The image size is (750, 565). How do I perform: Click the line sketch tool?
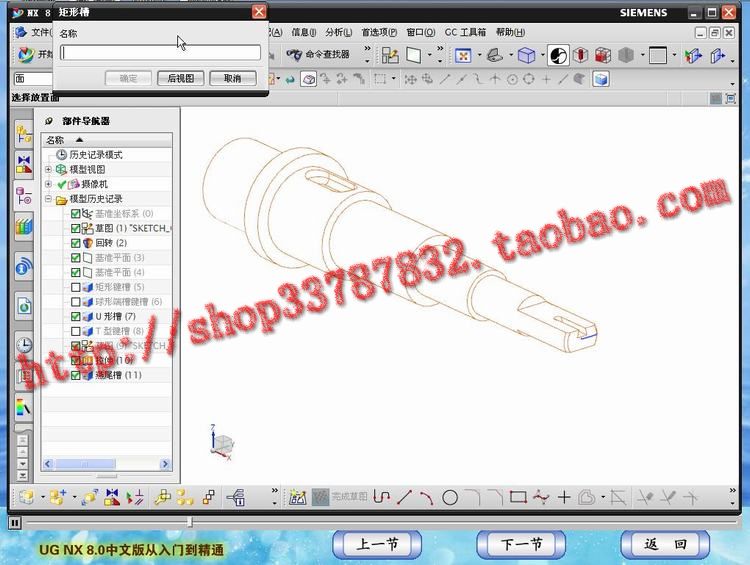(x=404, y=498)
